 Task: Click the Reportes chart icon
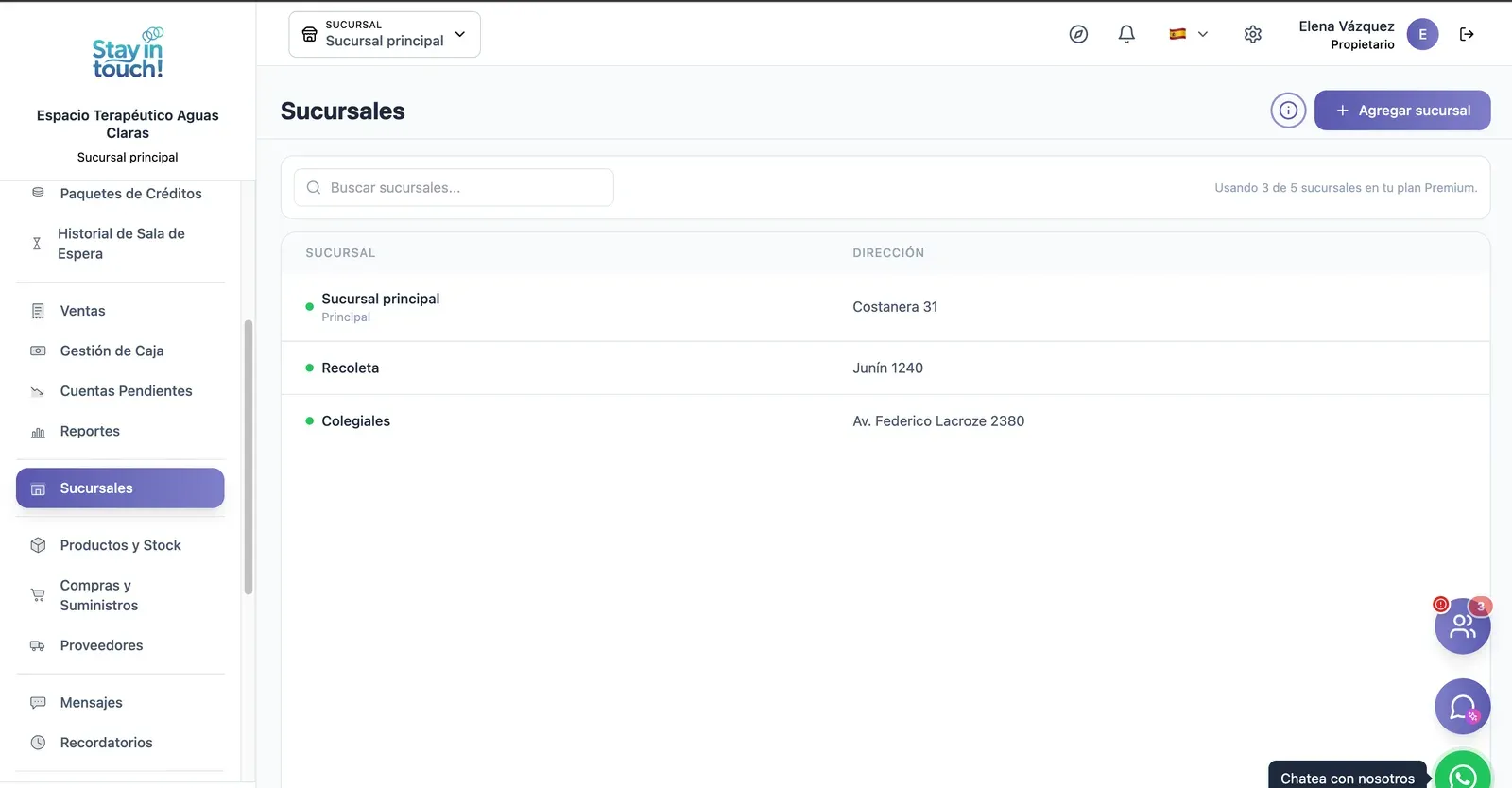[38, 432]
